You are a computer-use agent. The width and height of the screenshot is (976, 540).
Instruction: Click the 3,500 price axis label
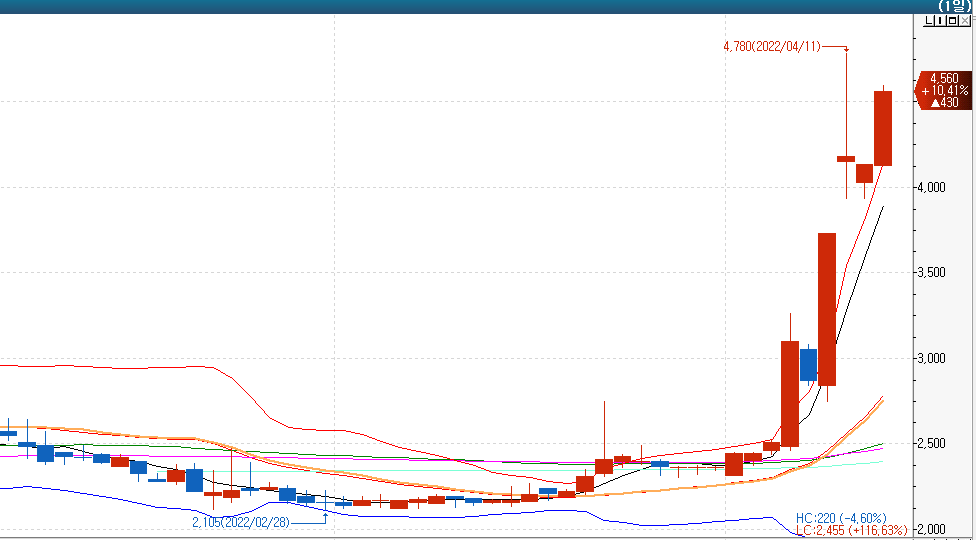click(x=934, y=272)
